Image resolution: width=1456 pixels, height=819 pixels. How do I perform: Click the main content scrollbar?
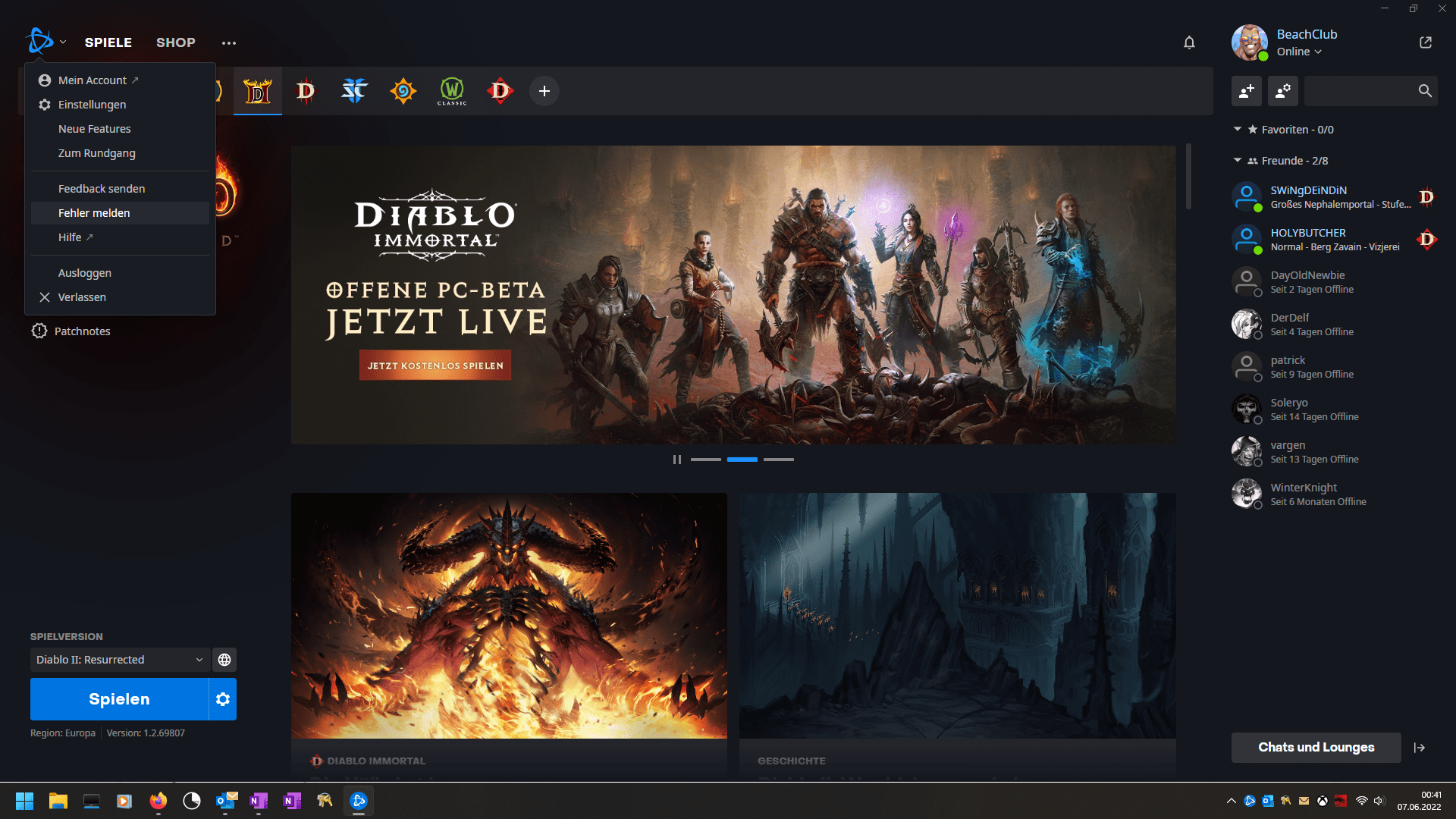(1188, 176)
